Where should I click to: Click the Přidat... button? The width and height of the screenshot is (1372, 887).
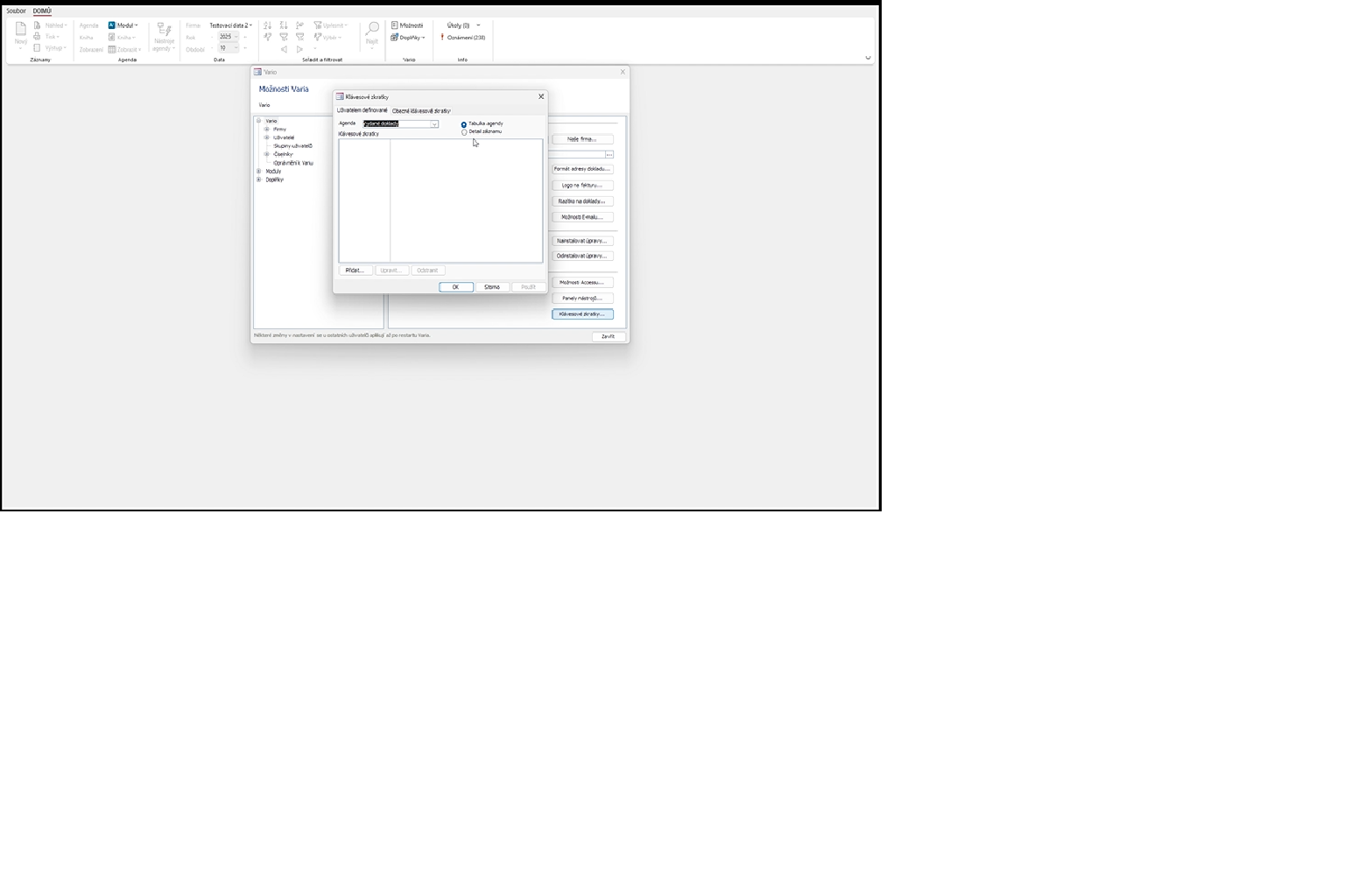tap(355, 271)
